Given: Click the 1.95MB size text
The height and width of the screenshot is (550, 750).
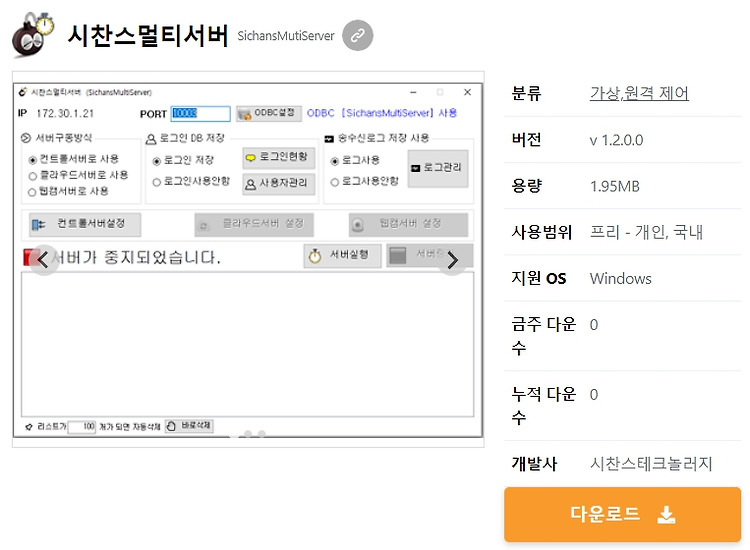Looking at the screenshot, I should (x=615, y=186).
